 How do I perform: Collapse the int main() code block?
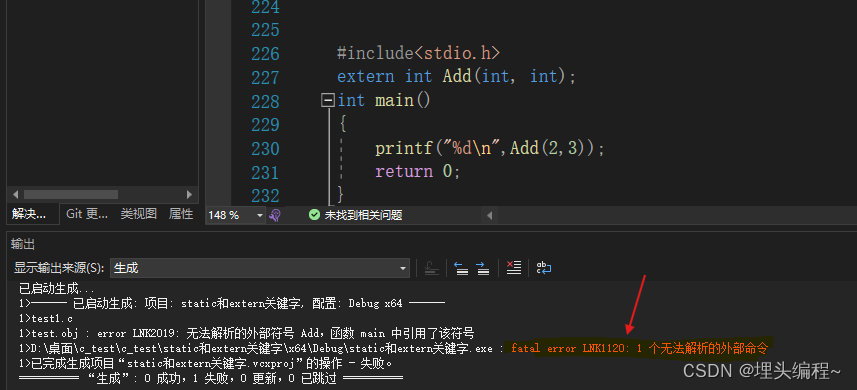pos(328,101)
